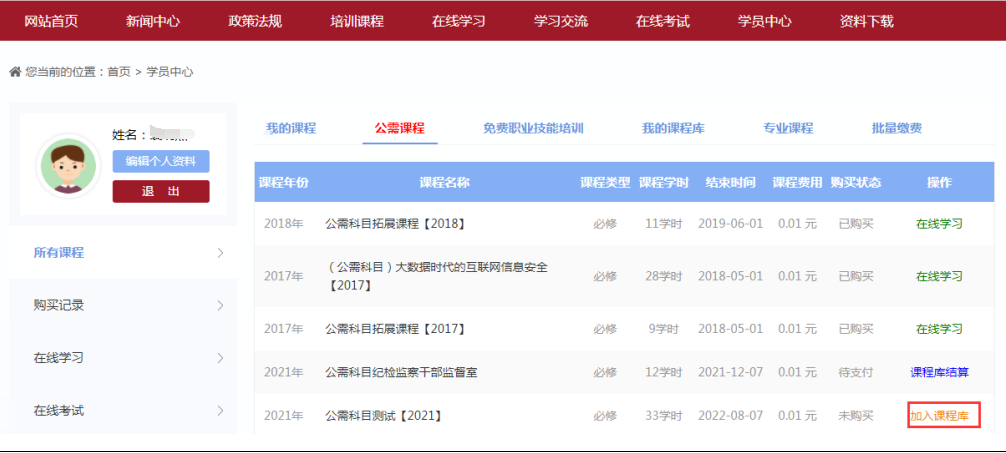Click the red 退出 logout button
This screenshot has height=453, width=1006.
click(161, 192)
